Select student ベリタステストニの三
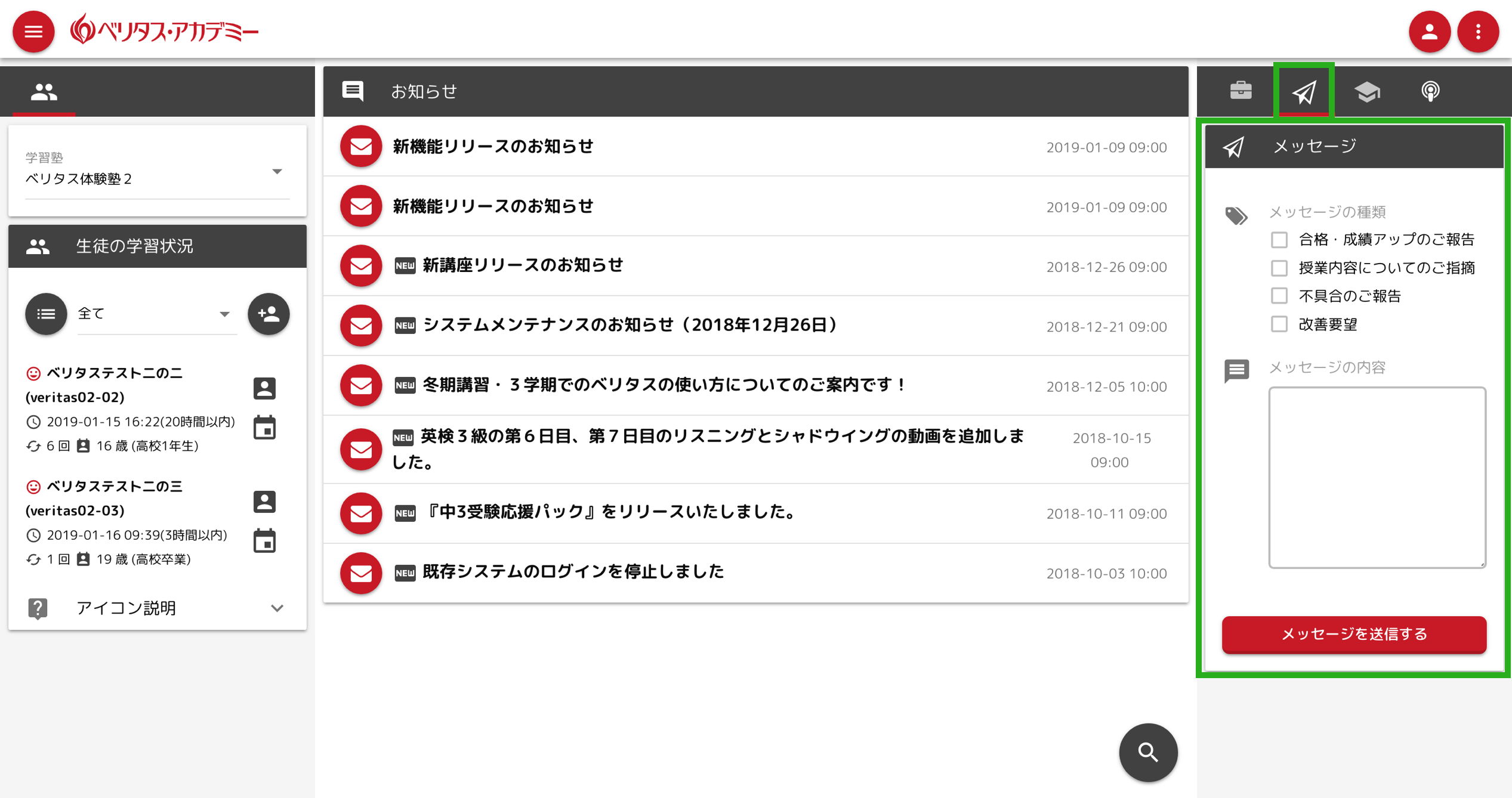The height and width of the screenshot is (798, 1512). click(115, 487)
